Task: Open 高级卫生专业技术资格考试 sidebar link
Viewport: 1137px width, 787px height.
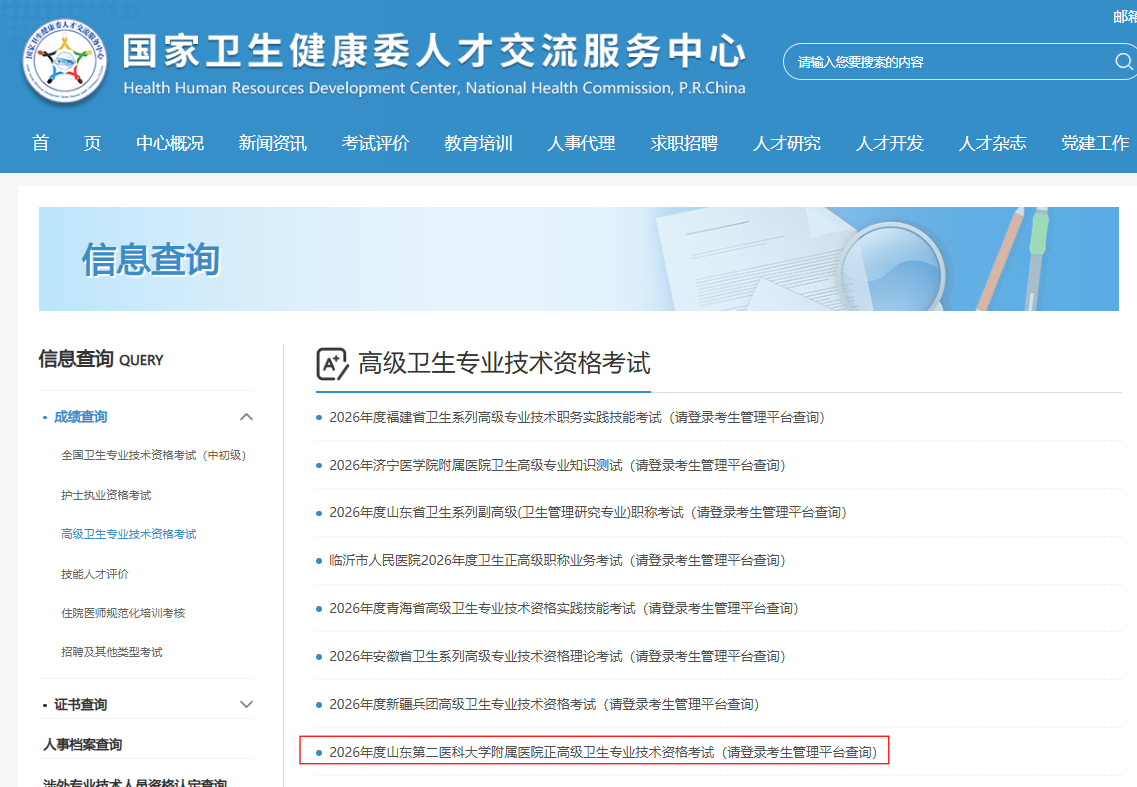Action: pos(129,535)
